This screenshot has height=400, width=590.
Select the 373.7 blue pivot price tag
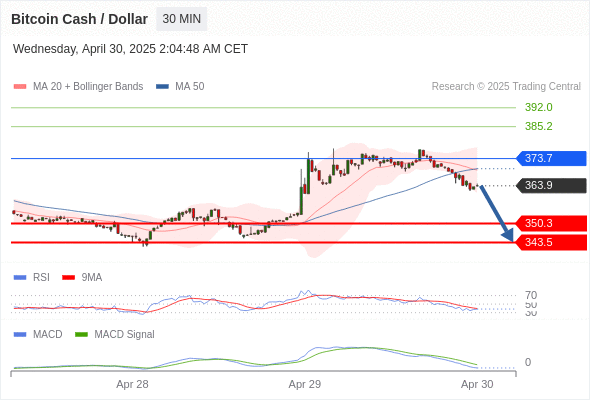click(551, 158)
